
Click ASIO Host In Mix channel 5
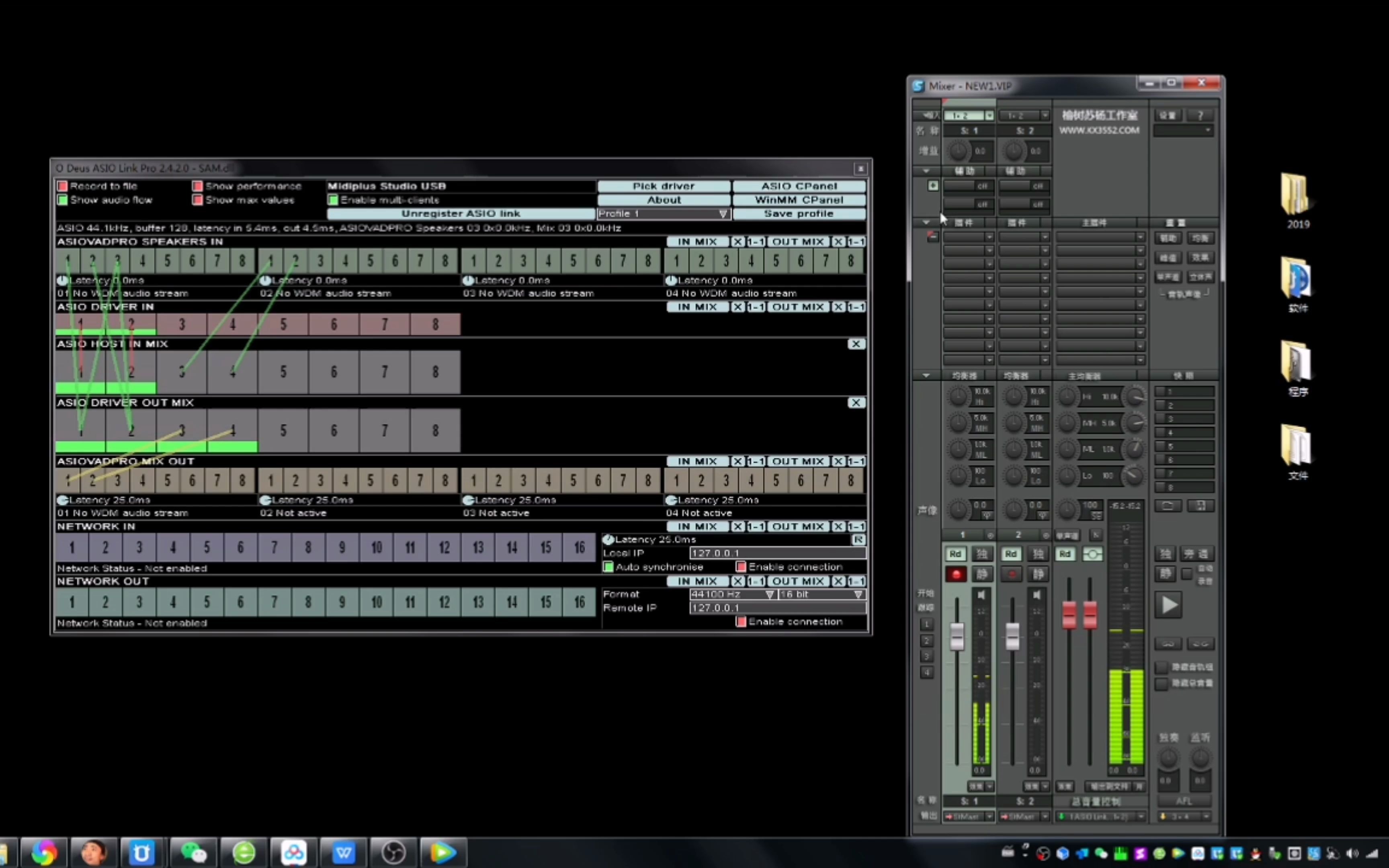click(283, 372)
